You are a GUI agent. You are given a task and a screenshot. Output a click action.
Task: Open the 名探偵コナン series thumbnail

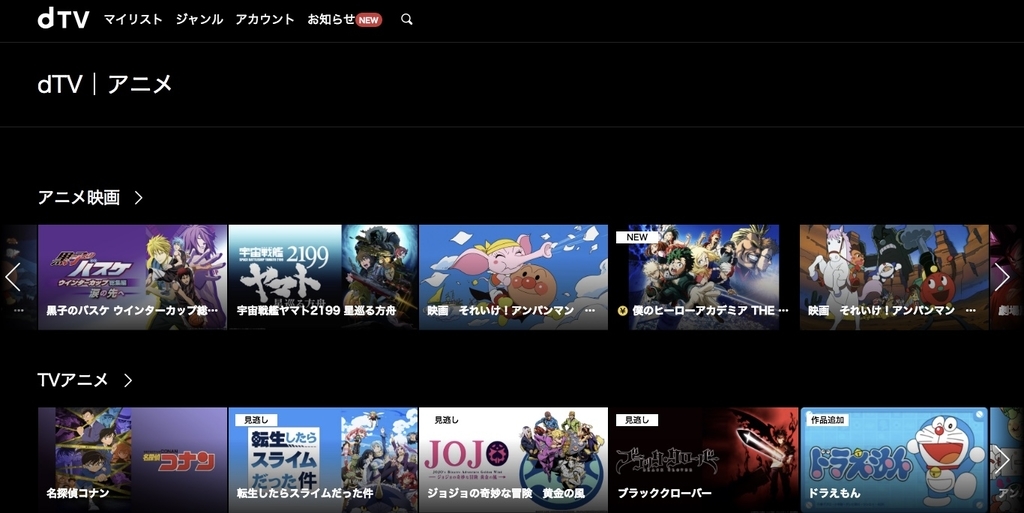click(133, 459)
